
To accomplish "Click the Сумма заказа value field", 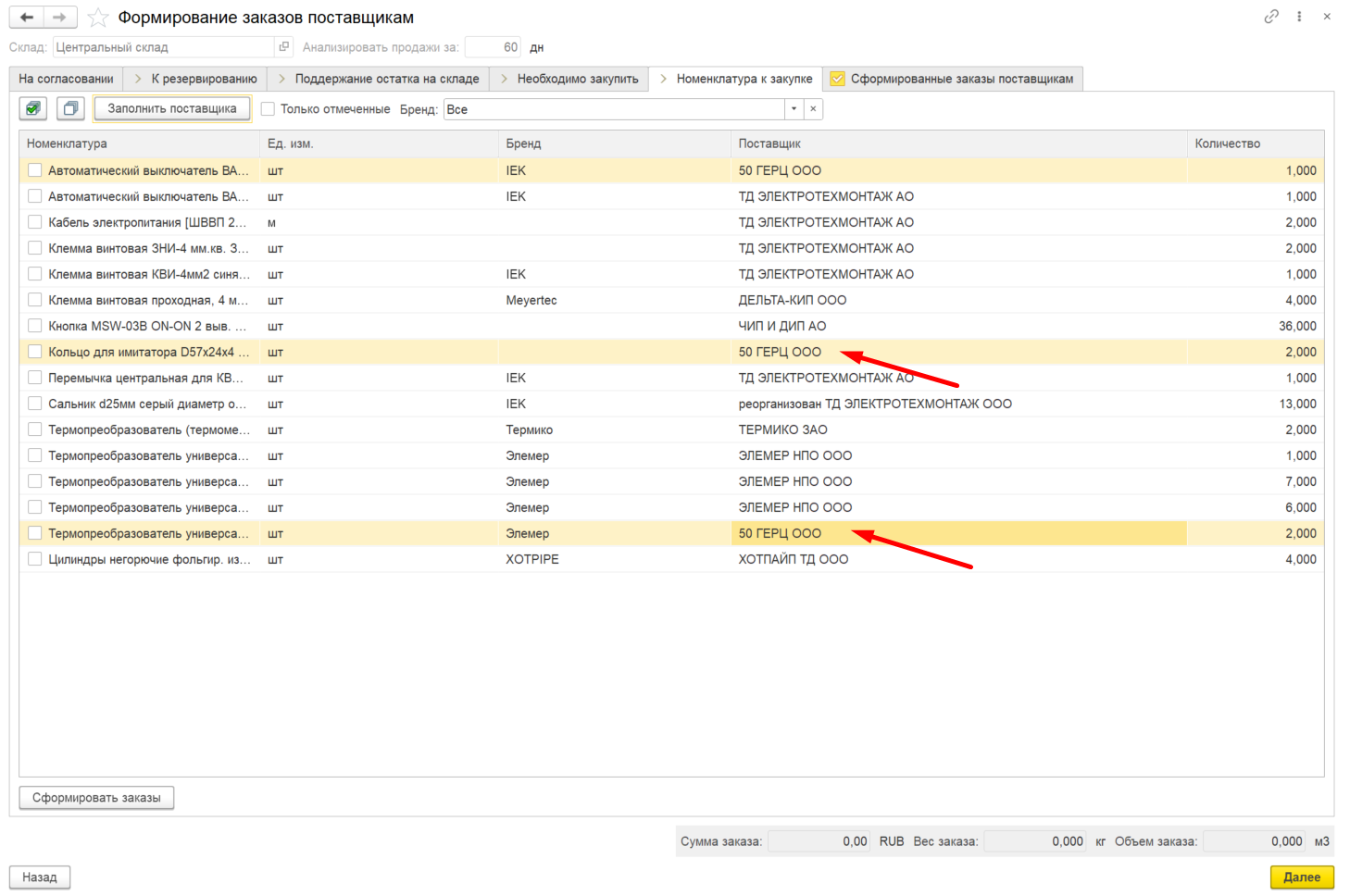I will click(819, 841).
